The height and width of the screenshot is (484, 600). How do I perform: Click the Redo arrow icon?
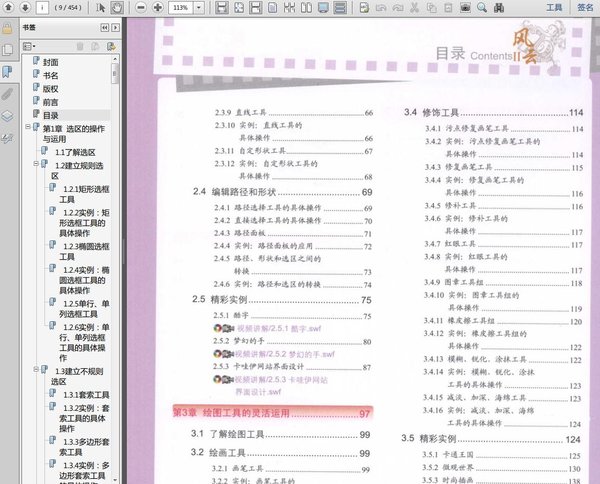coord(398,7)
